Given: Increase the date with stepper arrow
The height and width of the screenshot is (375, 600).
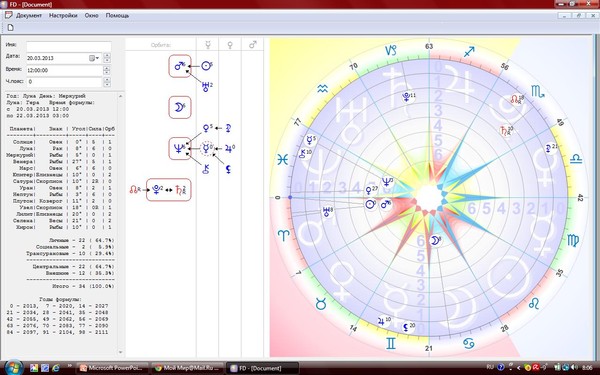Looking at the screenshot, I should click(x=107, y=56).
